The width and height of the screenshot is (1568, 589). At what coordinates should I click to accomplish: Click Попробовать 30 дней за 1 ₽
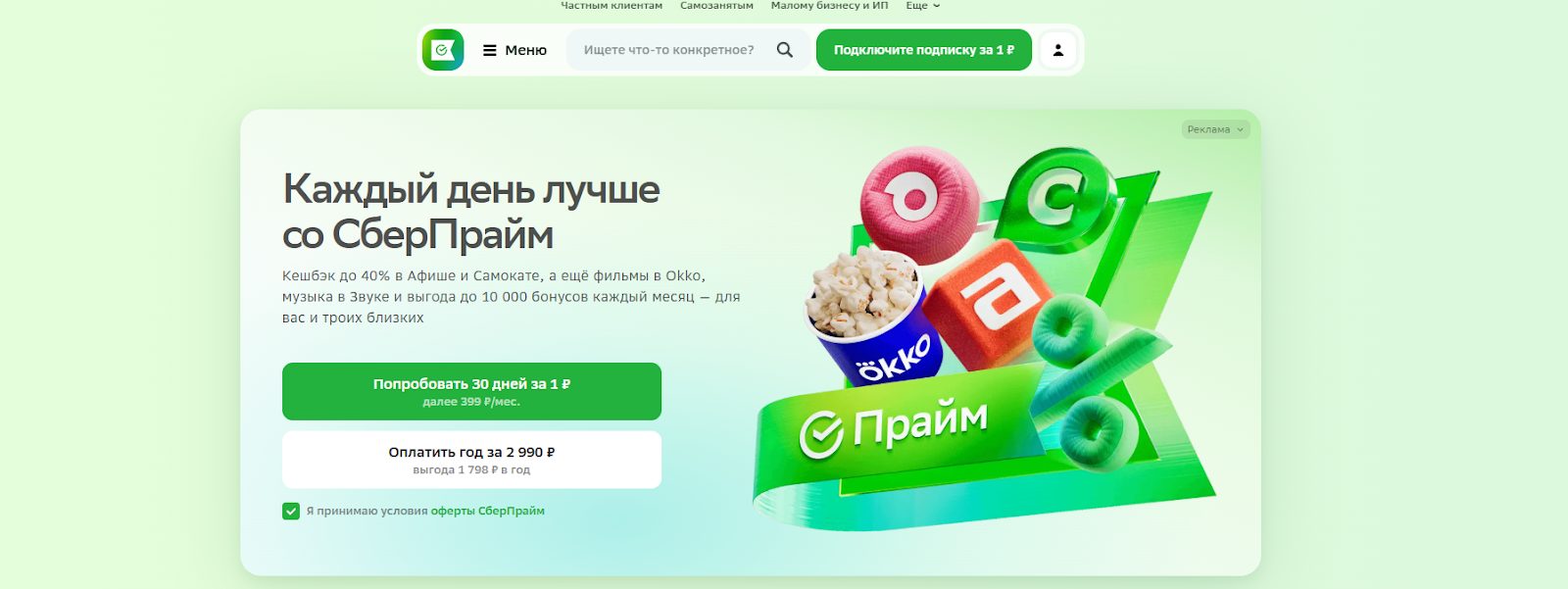471,391
